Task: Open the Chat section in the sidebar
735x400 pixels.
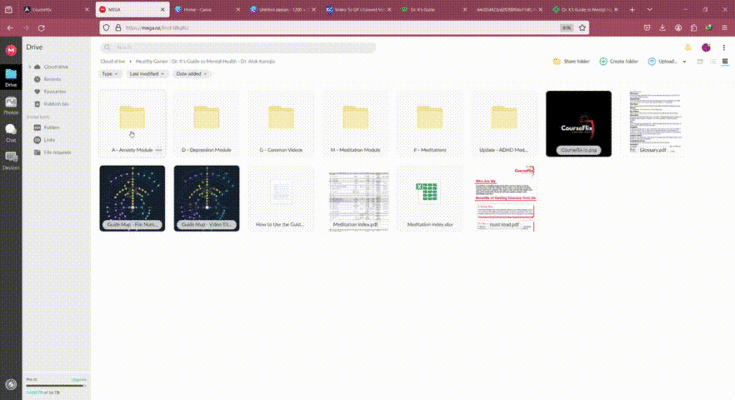Action: 11,131
